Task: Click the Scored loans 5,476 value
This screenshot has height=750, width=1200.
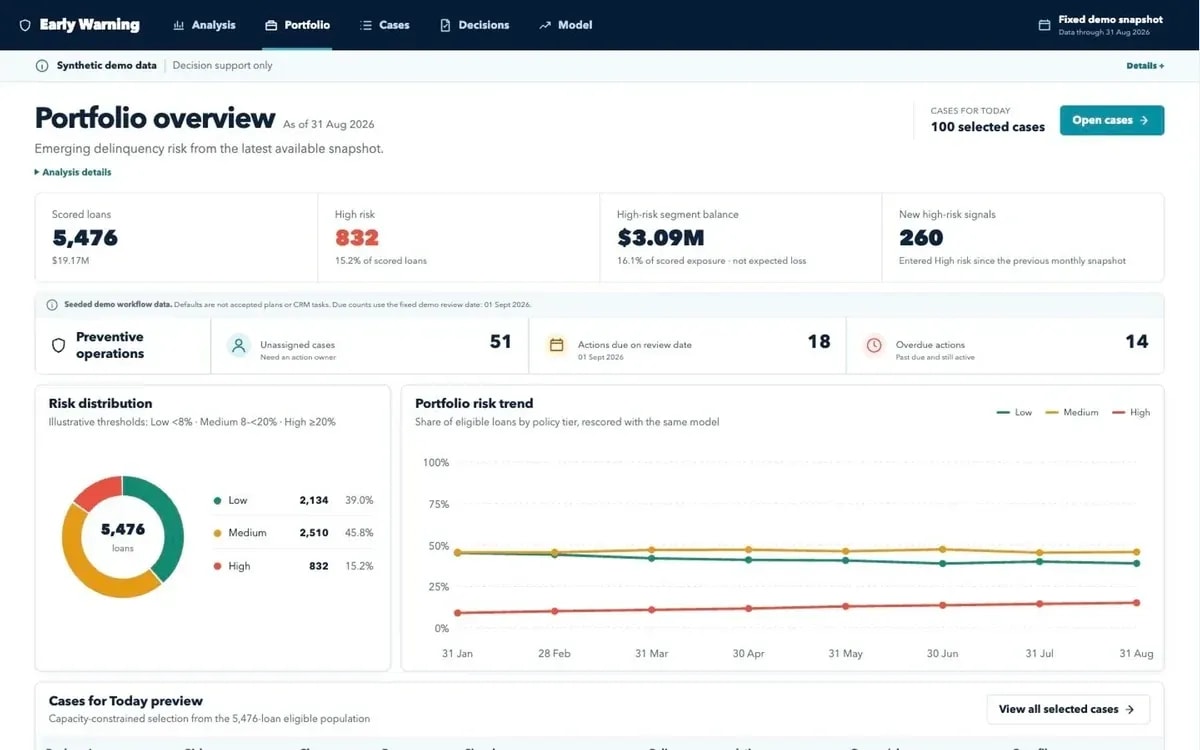Action: (x=85, y=238)
